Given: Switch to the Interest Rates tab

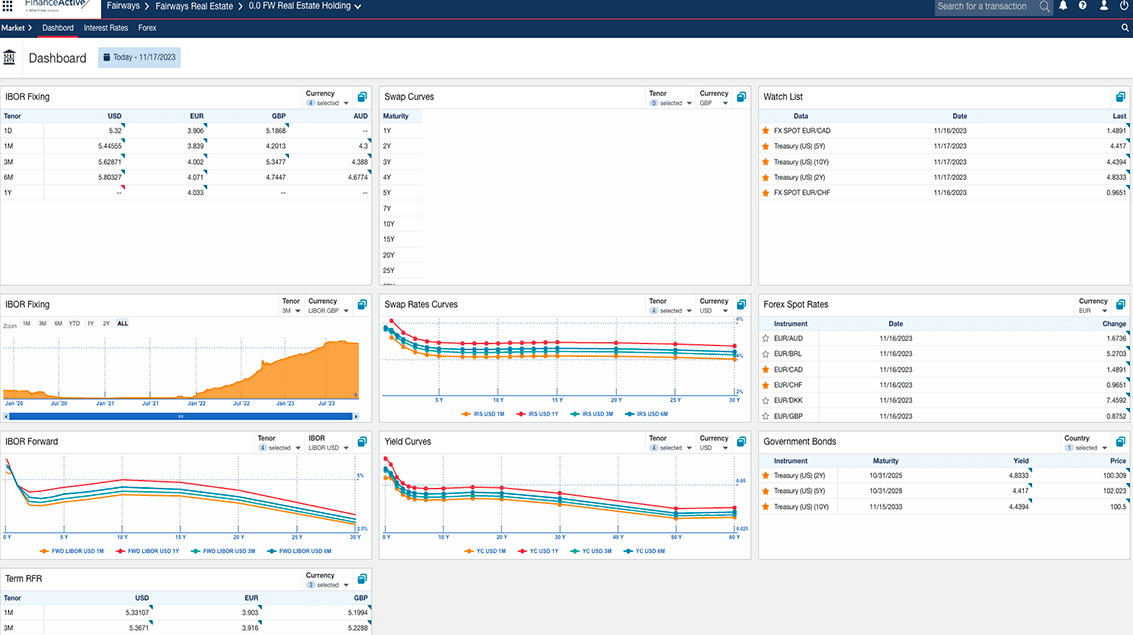Looking at the screenshot, I should (105, 28).
